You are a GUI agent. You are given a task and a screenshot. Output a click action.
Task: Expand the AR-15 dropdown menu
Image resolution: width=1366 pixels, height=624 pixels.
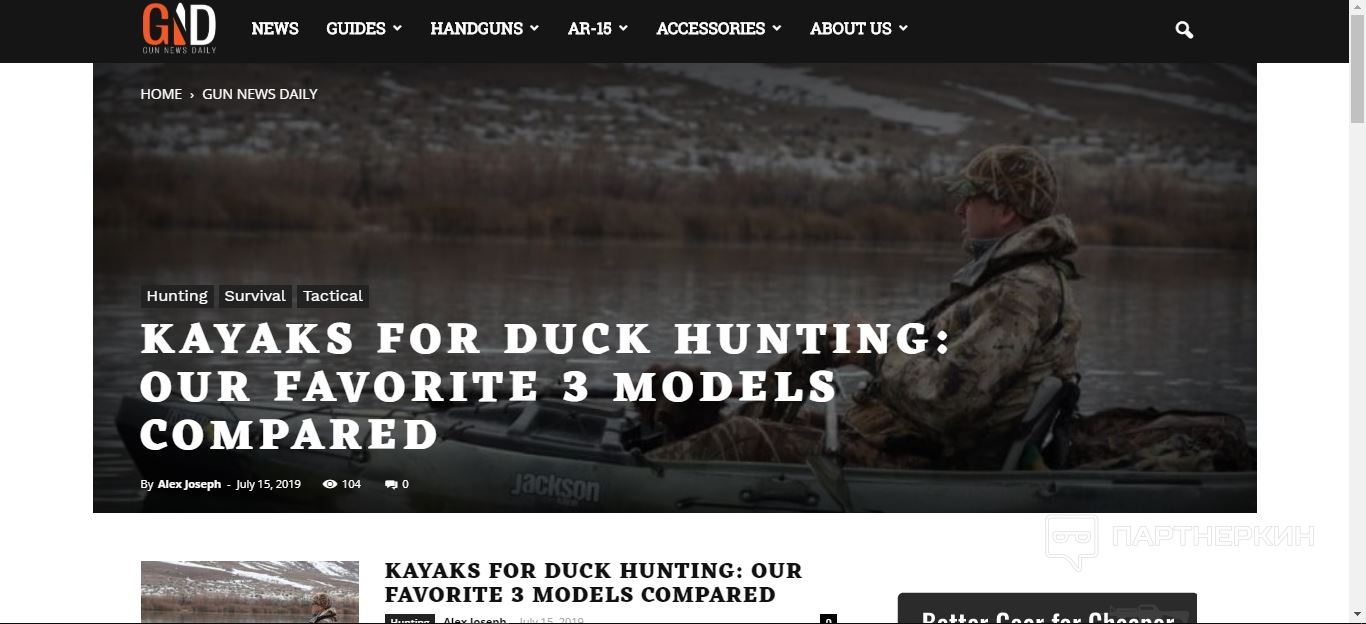point(598,29)
